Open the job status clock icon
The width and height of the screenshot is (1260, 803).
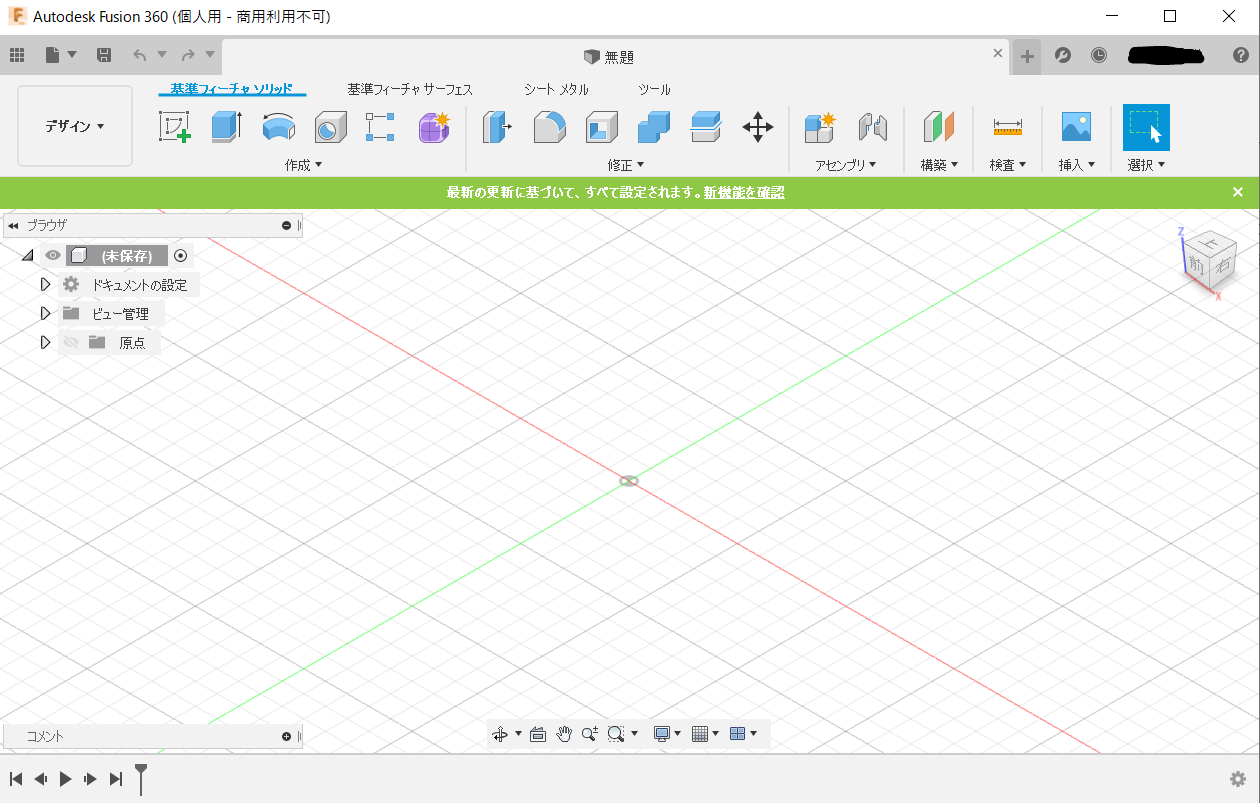coord(1099,55)
